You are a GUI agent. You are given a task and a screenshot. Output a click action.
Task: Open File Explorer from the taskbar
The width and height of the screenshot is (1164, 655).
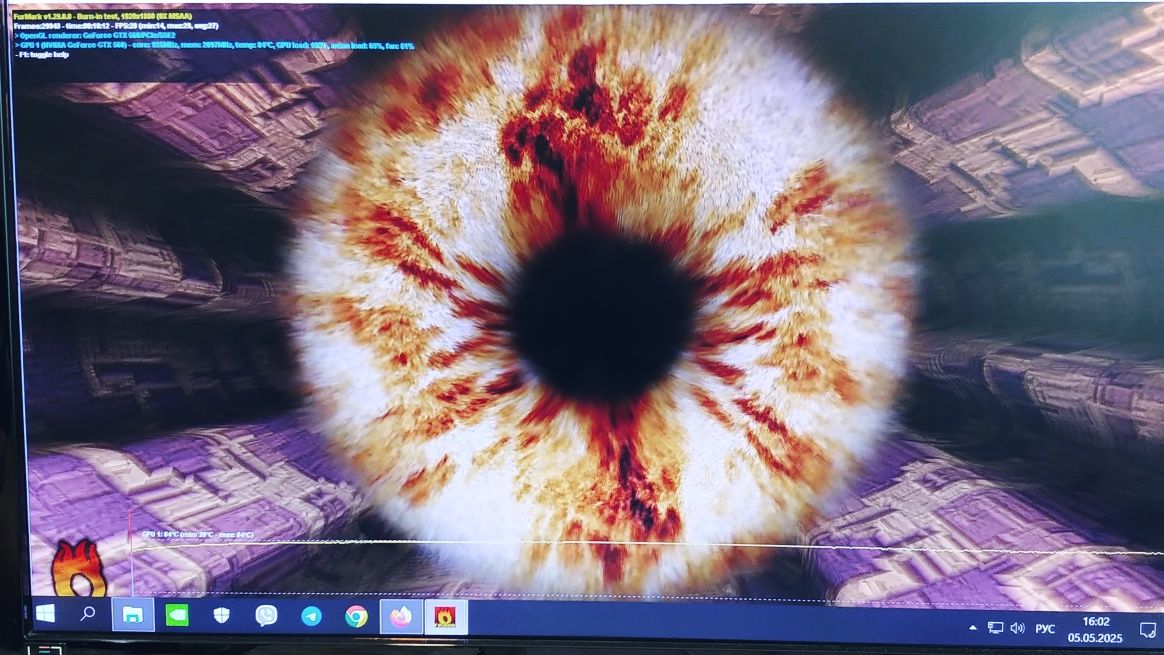[x=133, y=615]
